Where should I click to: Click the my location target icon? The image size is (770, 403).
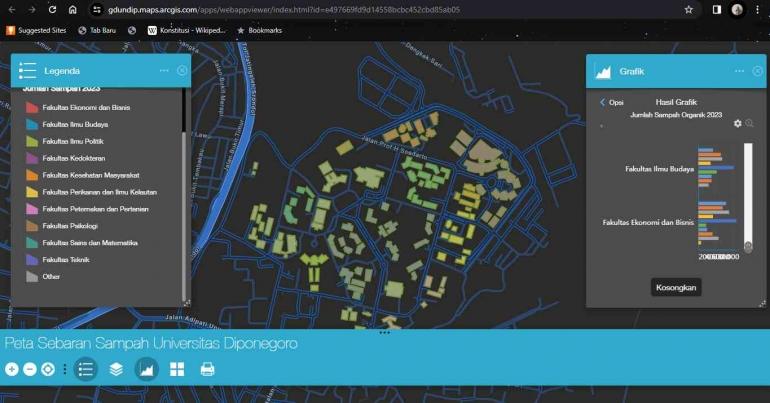tap(48, 369)
